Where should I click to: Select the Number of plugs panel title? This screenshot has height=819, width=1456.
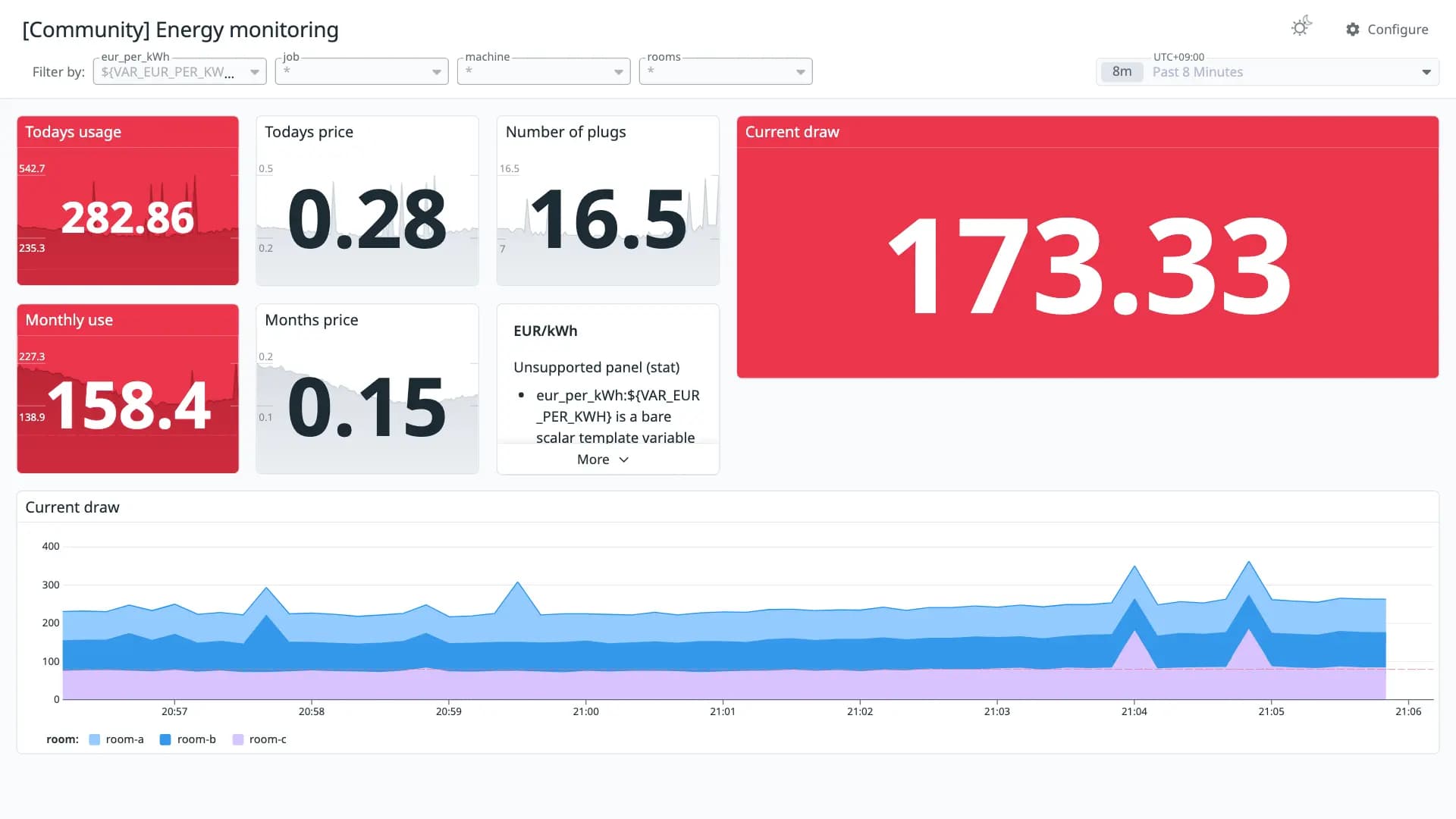(566, 132)
